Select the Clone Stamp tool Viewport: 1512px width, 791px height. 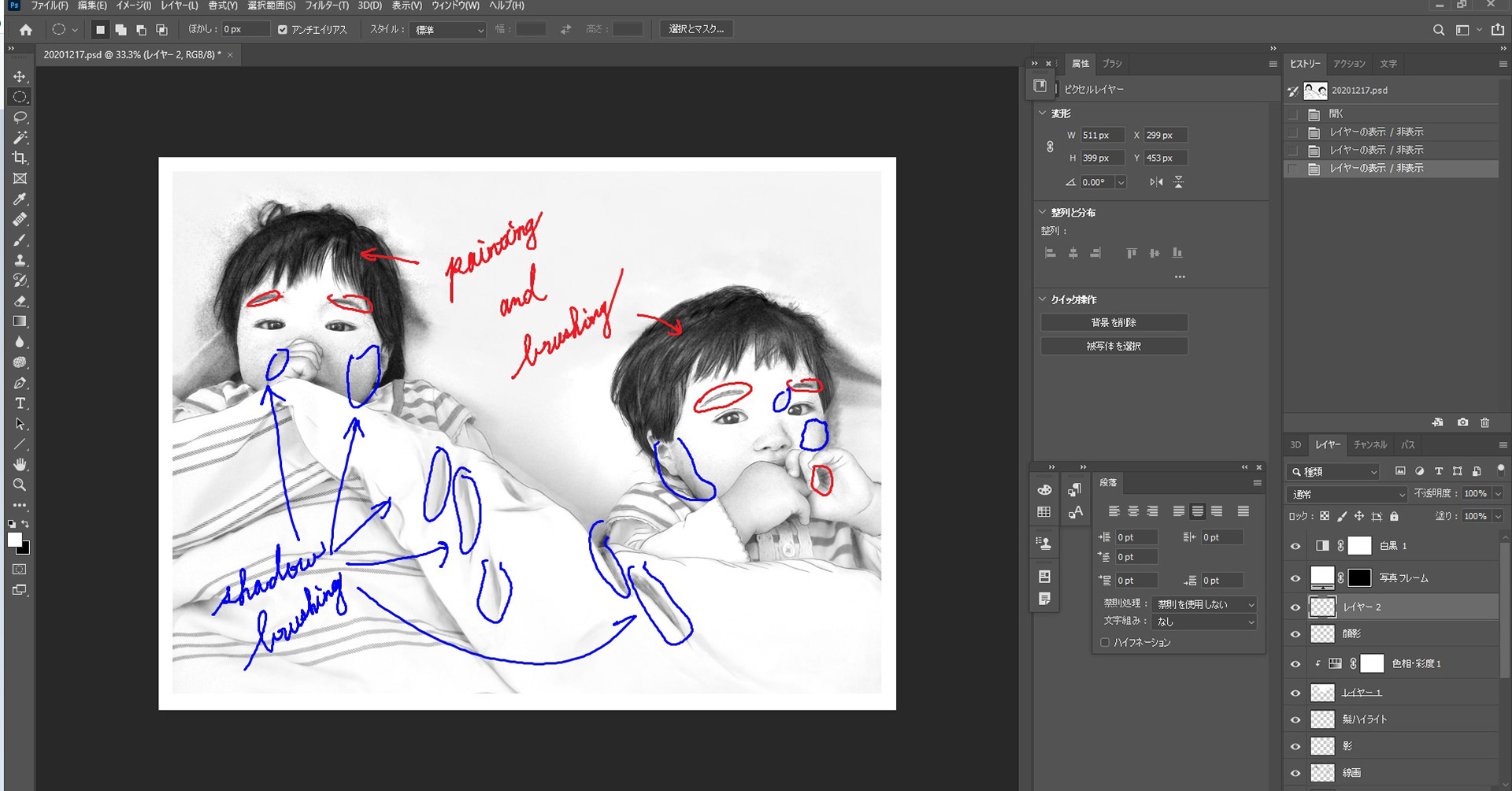20,261
